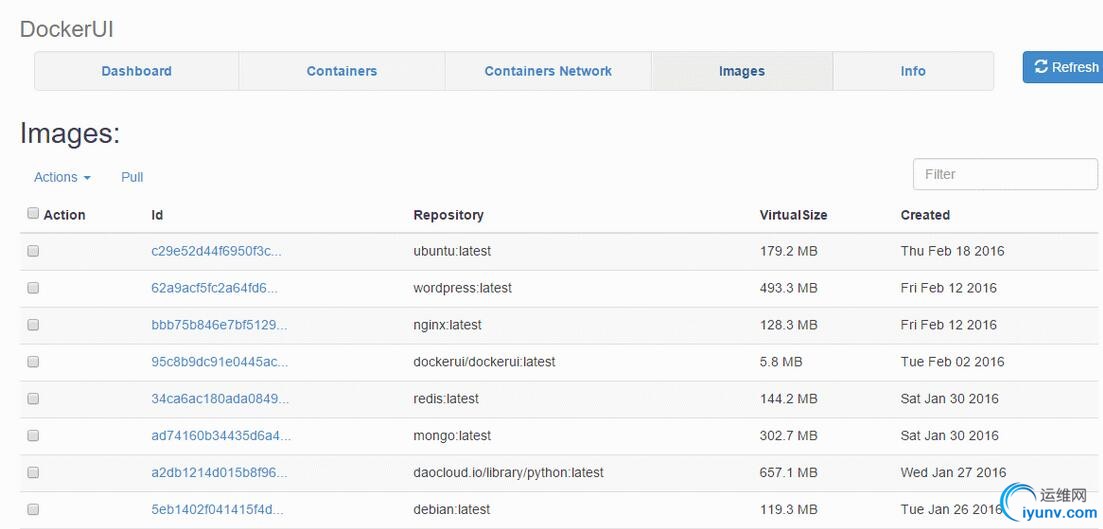This screenshot has width=1103, height=529.
Task: Click the 119.3 MB size value
Action: click(789, 509)
